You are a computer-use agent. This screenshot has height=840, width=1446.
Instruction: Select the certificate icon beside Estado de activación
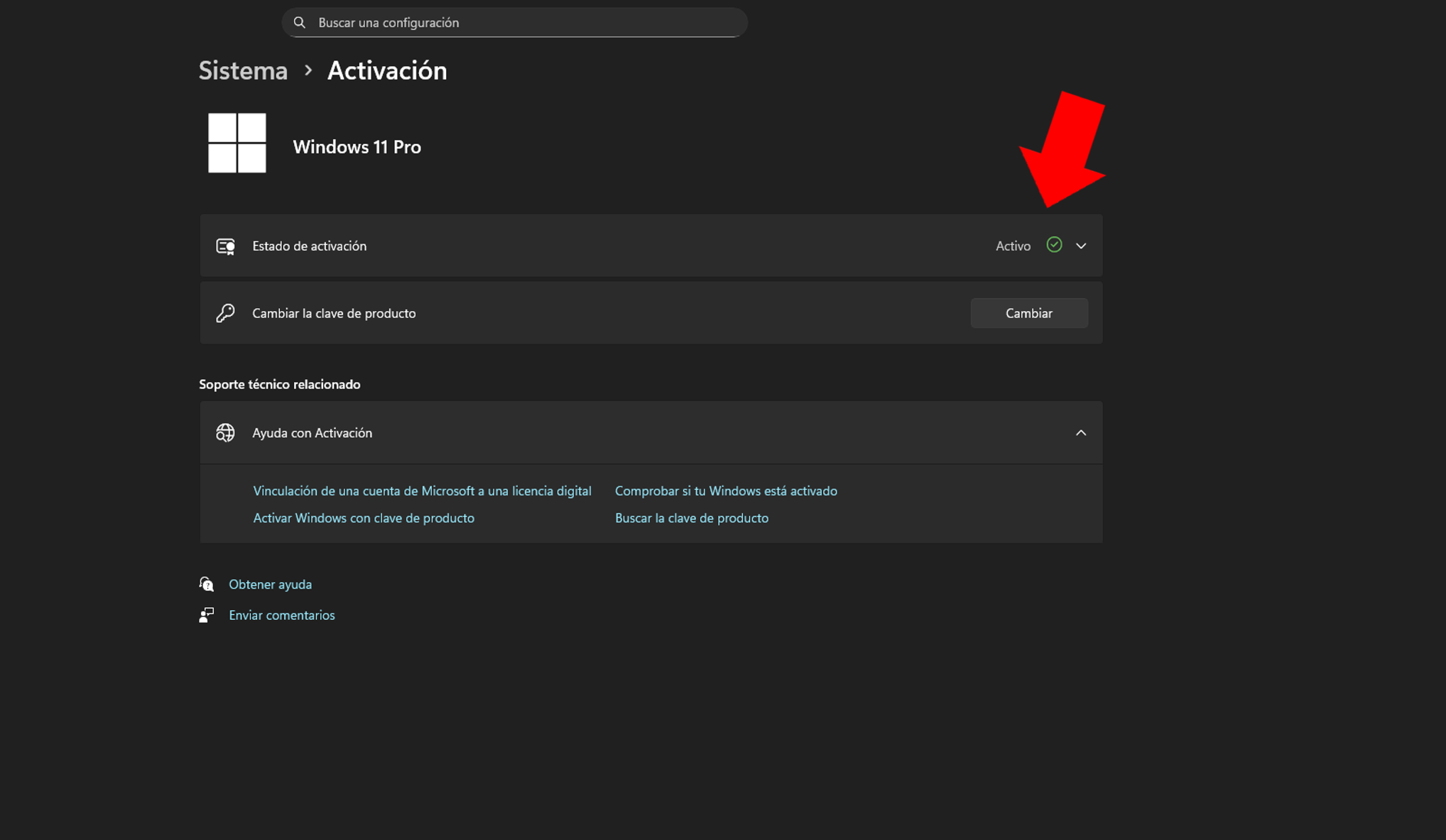[225, 246]
